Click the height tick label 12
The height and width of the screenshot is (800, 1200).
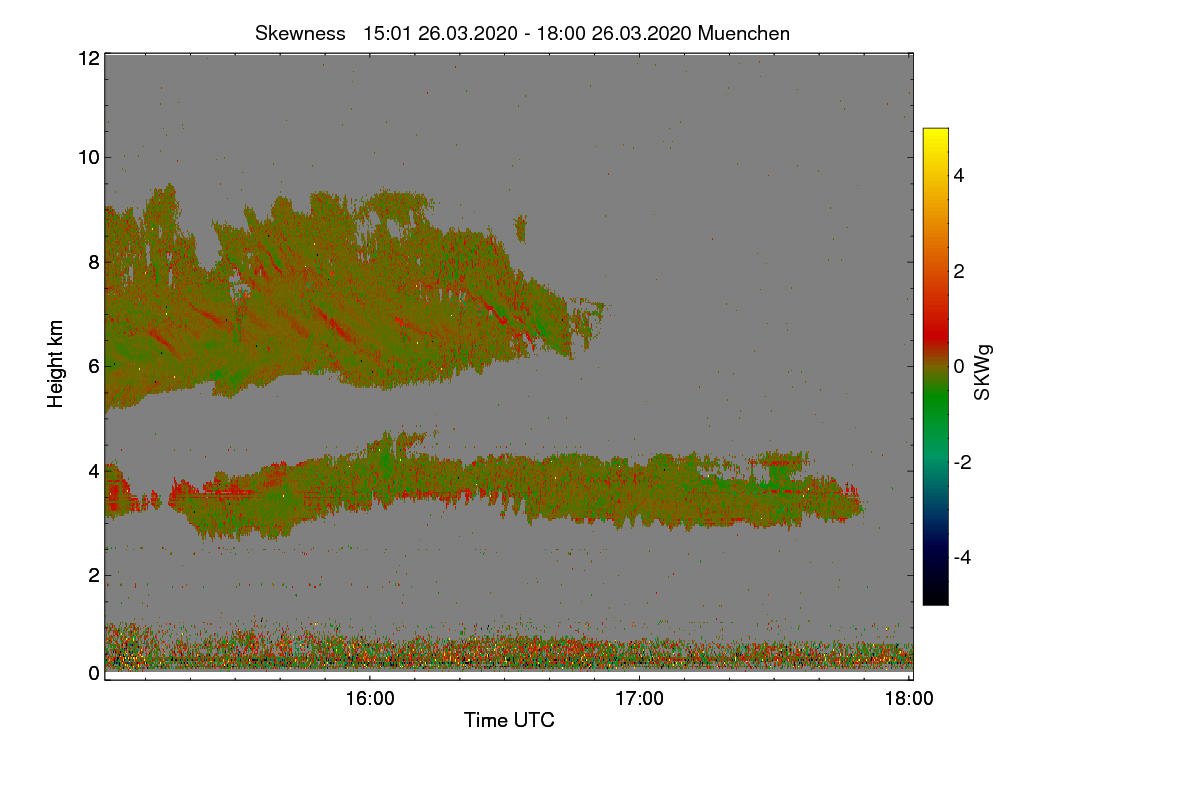88,58
